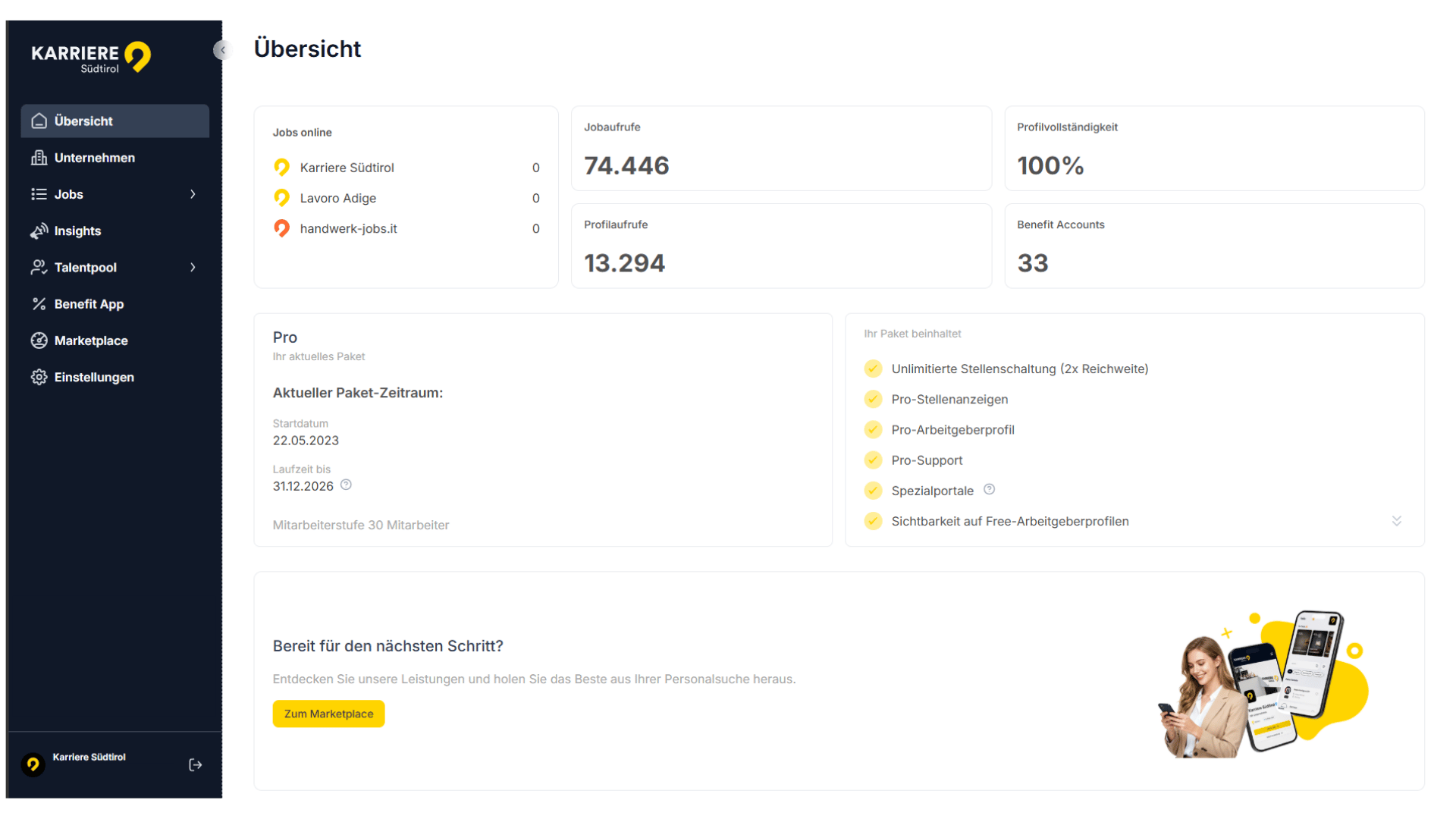Click the help icon beside Laufzeit date

(x=346, y=485)
